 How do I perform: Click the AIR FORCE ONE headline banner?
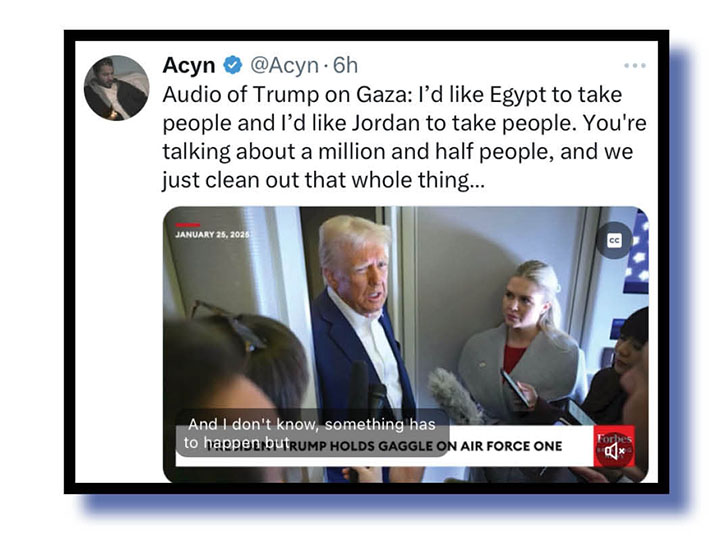click(384, 446)
